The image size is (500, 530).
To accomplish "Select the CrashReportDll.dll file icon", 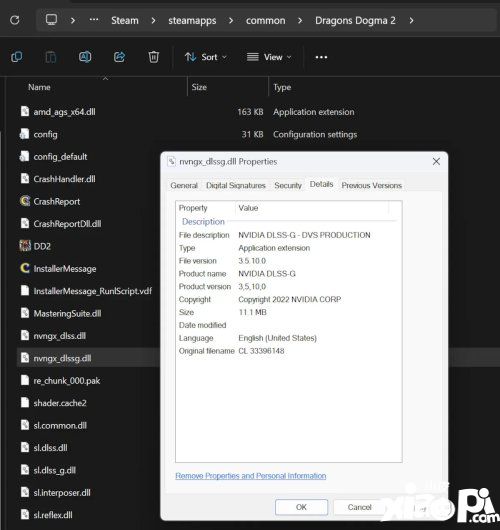I will coord(25,223).
